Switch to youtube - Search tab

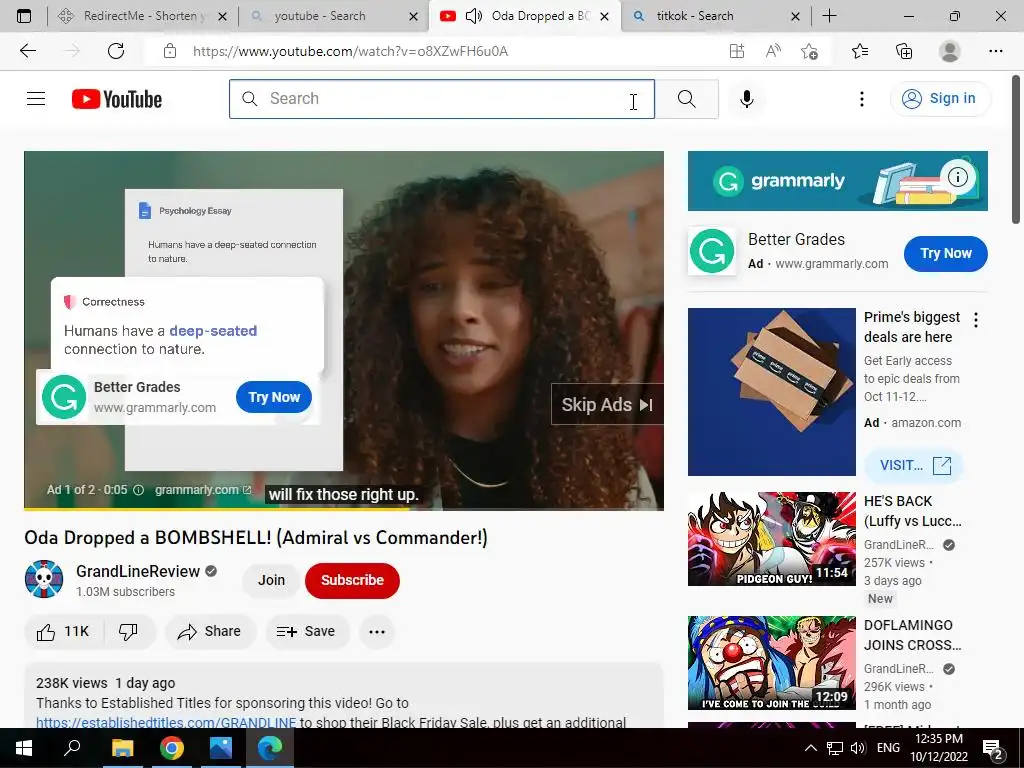tap(332, 16)
